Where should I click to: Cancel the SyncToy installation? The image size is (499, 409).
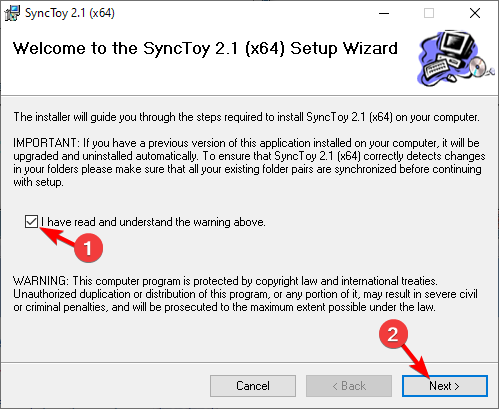[253, 386]
